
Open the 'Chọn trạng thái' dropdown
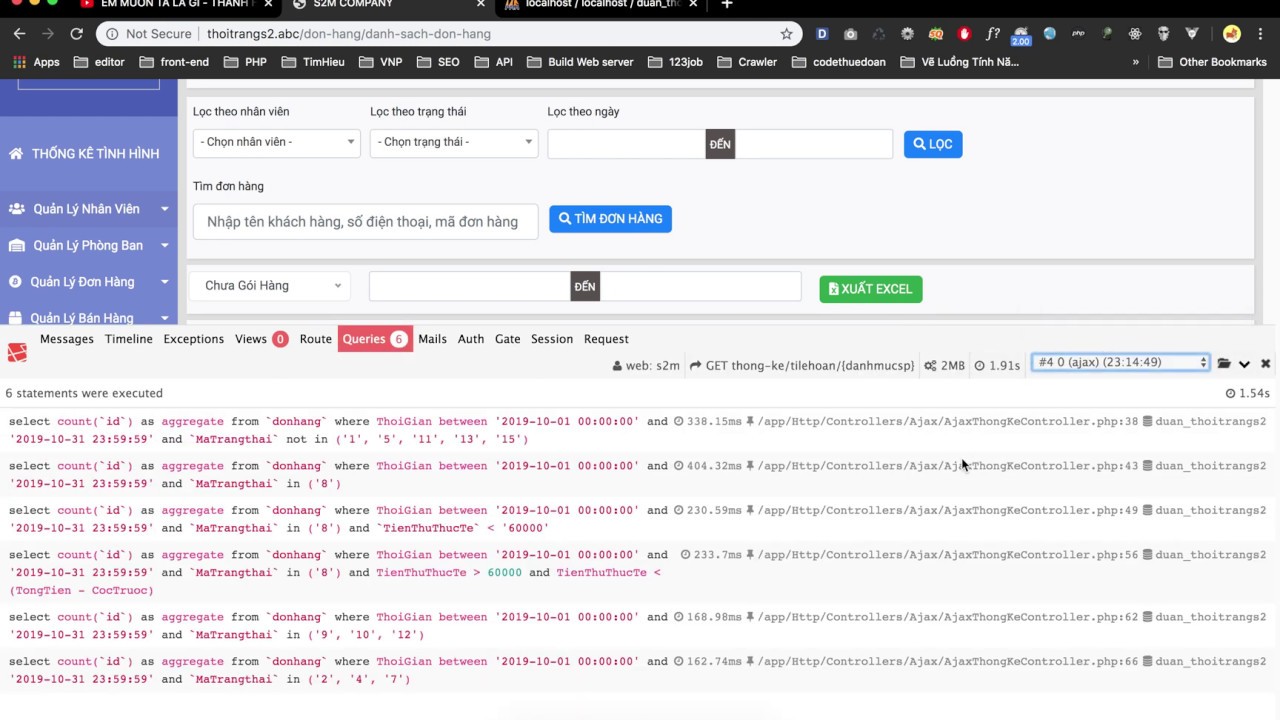pyautogui.click(x=454, y=142)
